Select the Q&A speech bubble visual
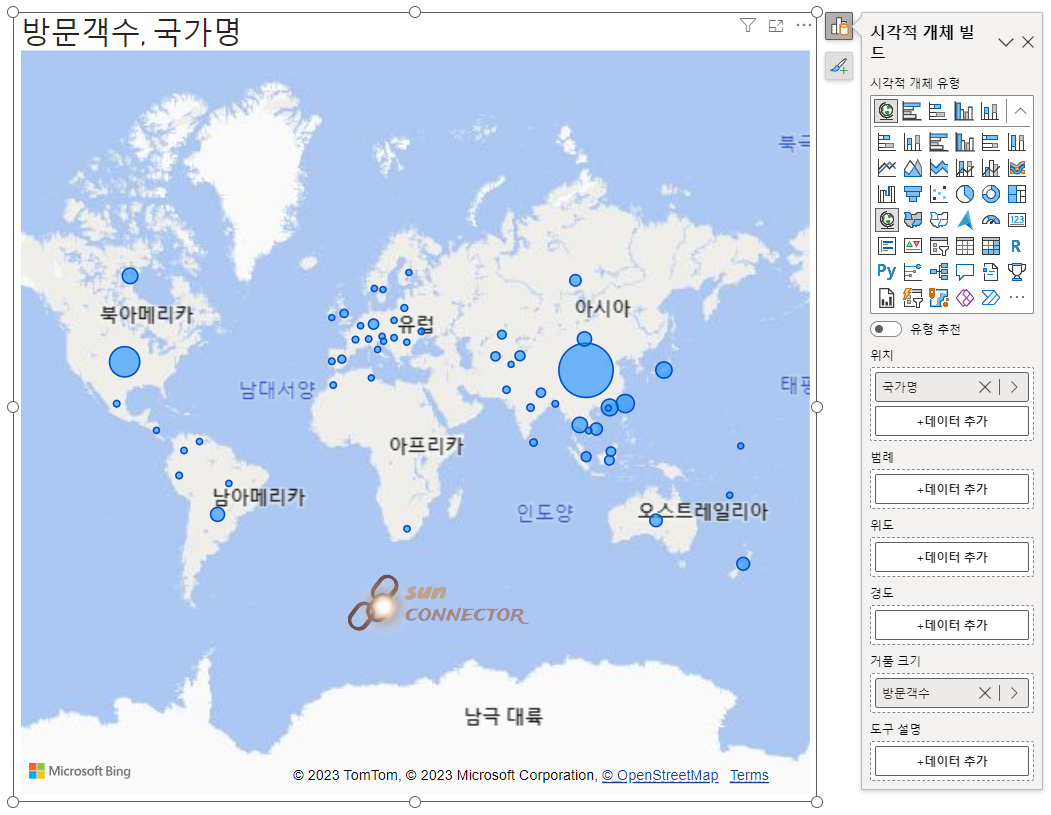1051x815 pixels. click(965, 271)
